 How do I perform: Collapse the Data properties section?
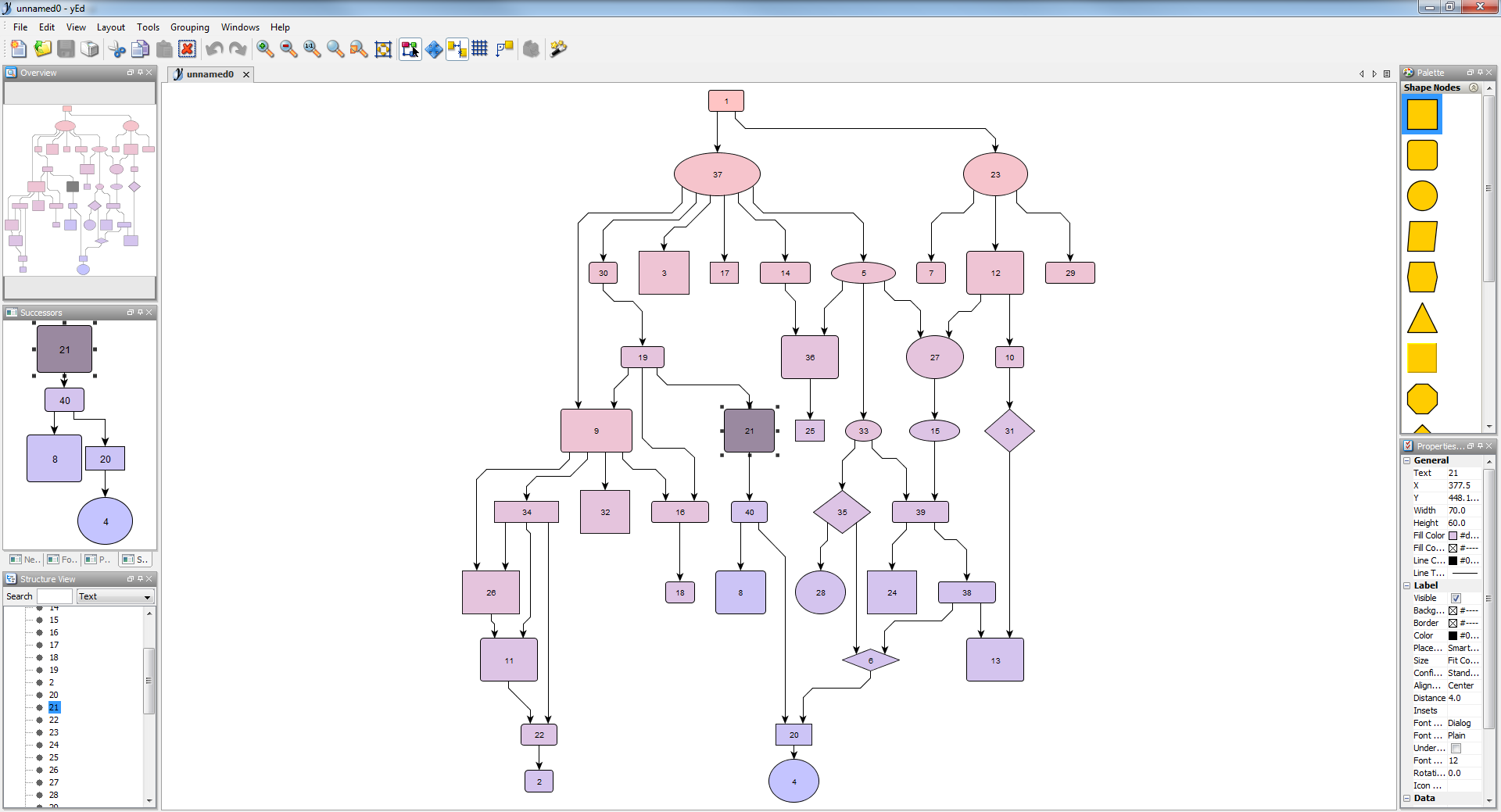pos(1407,798)
